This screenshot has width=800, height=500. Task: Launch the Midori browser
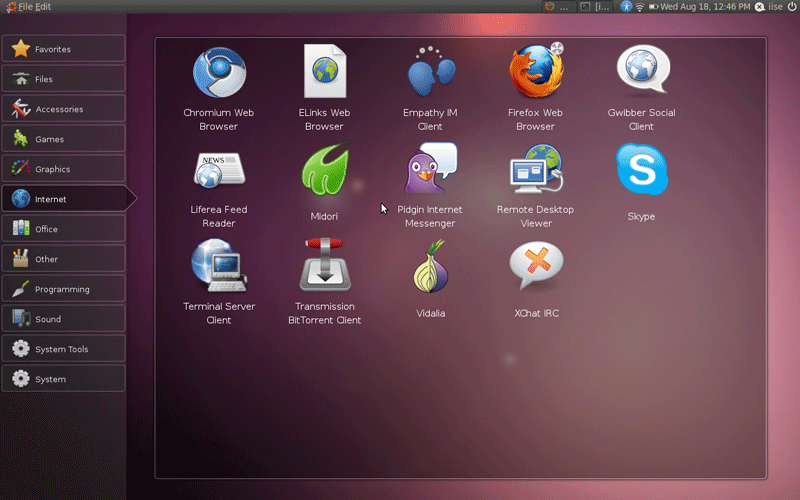(324, 171)
